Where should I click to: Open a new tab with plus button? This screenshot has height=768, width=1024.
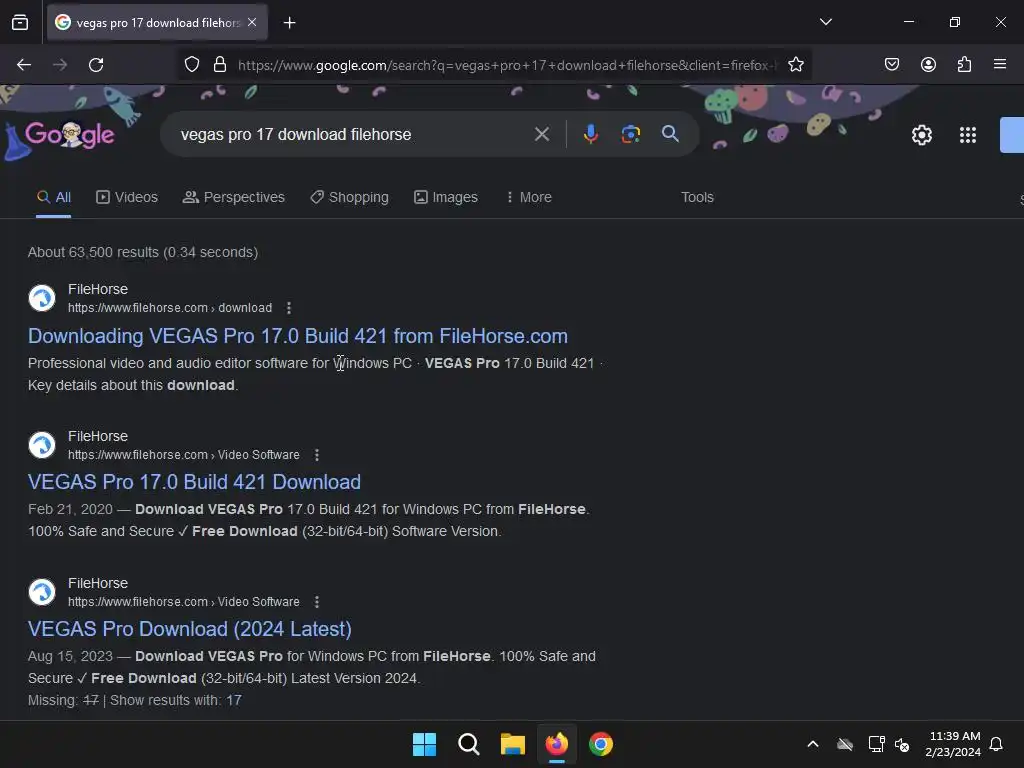(x=289, y=23)
